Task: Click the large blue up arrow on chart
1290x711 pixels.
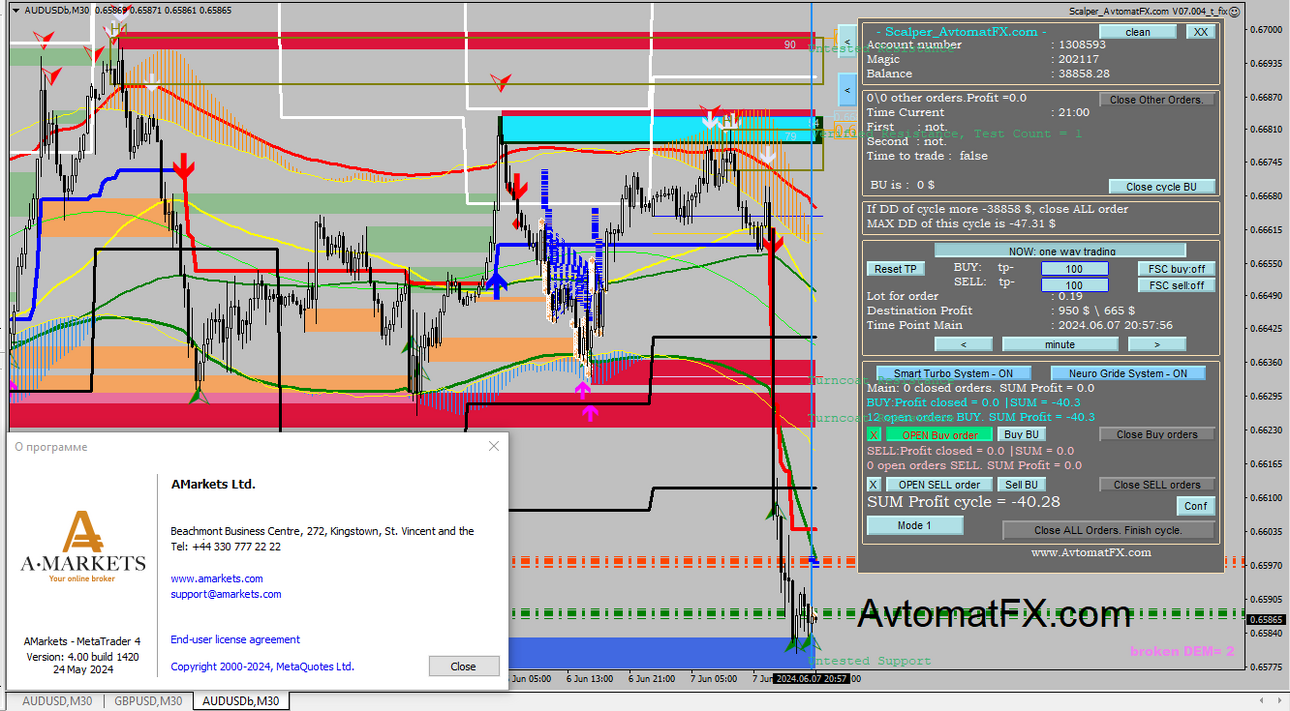Action: 497,285
